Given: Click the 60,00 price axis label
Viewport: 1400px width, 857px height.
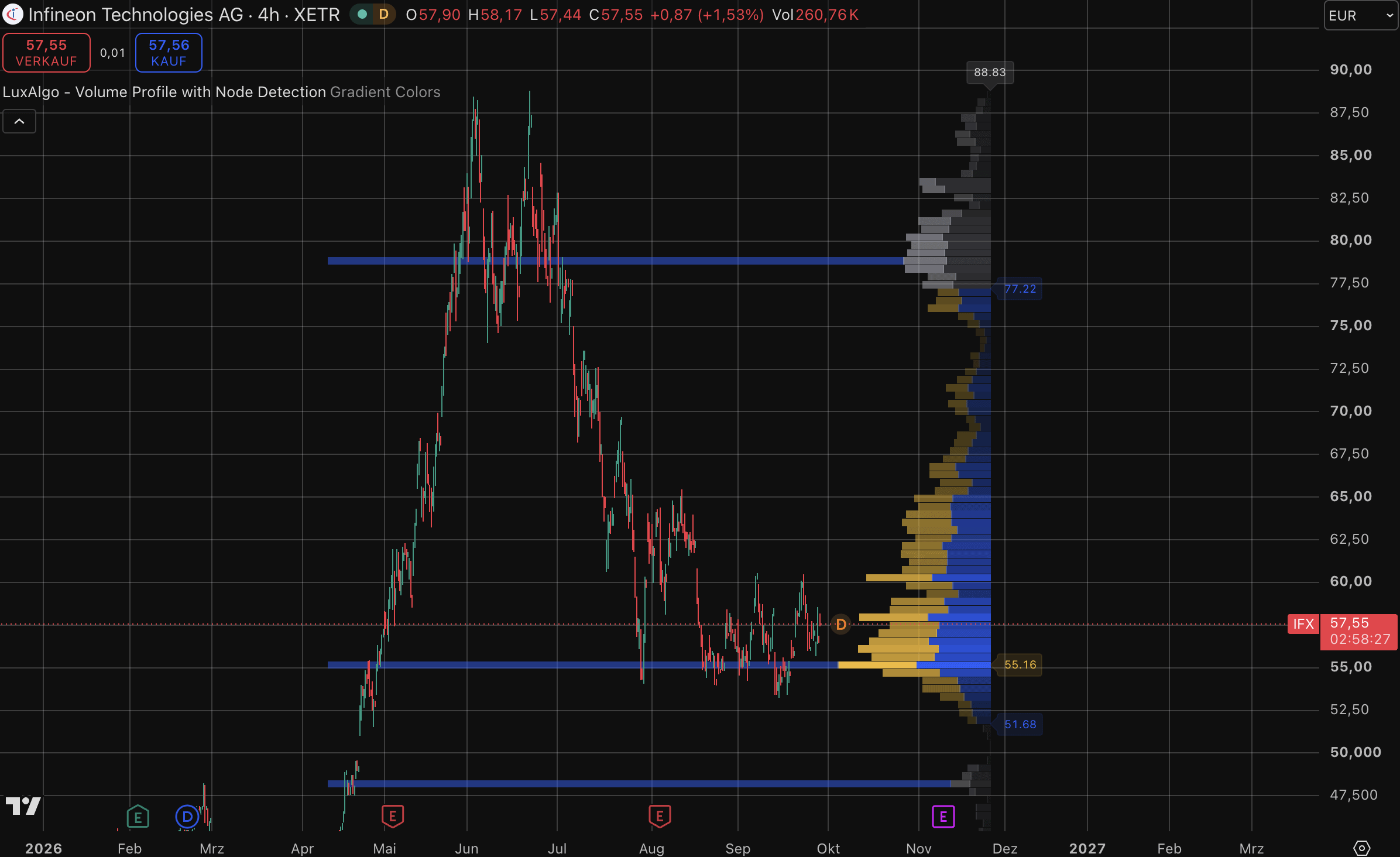Looking at the screenshot, I should point(1351,581).
